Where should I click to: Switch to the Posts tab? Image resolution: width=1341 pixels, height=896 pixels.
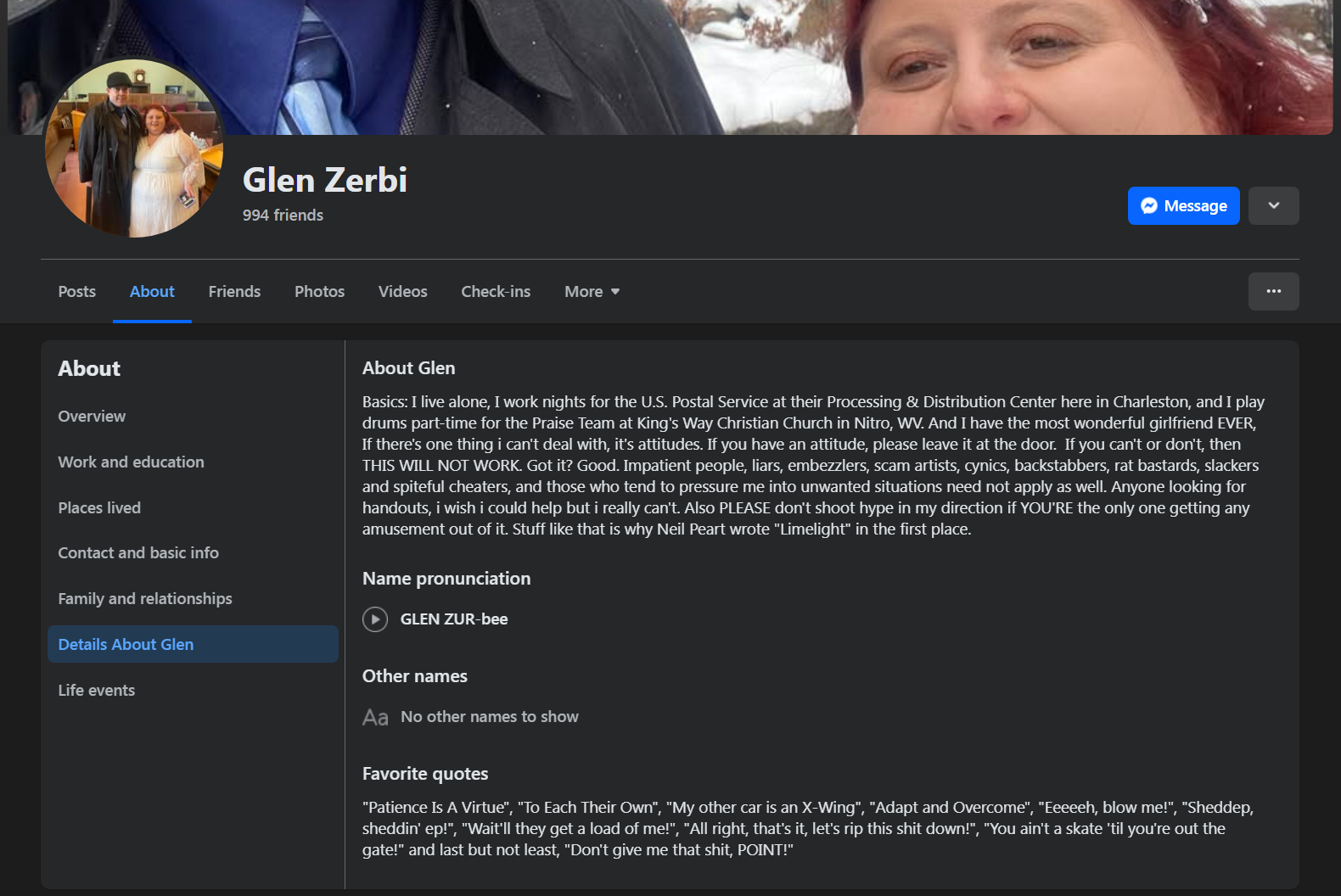(77, 292)
